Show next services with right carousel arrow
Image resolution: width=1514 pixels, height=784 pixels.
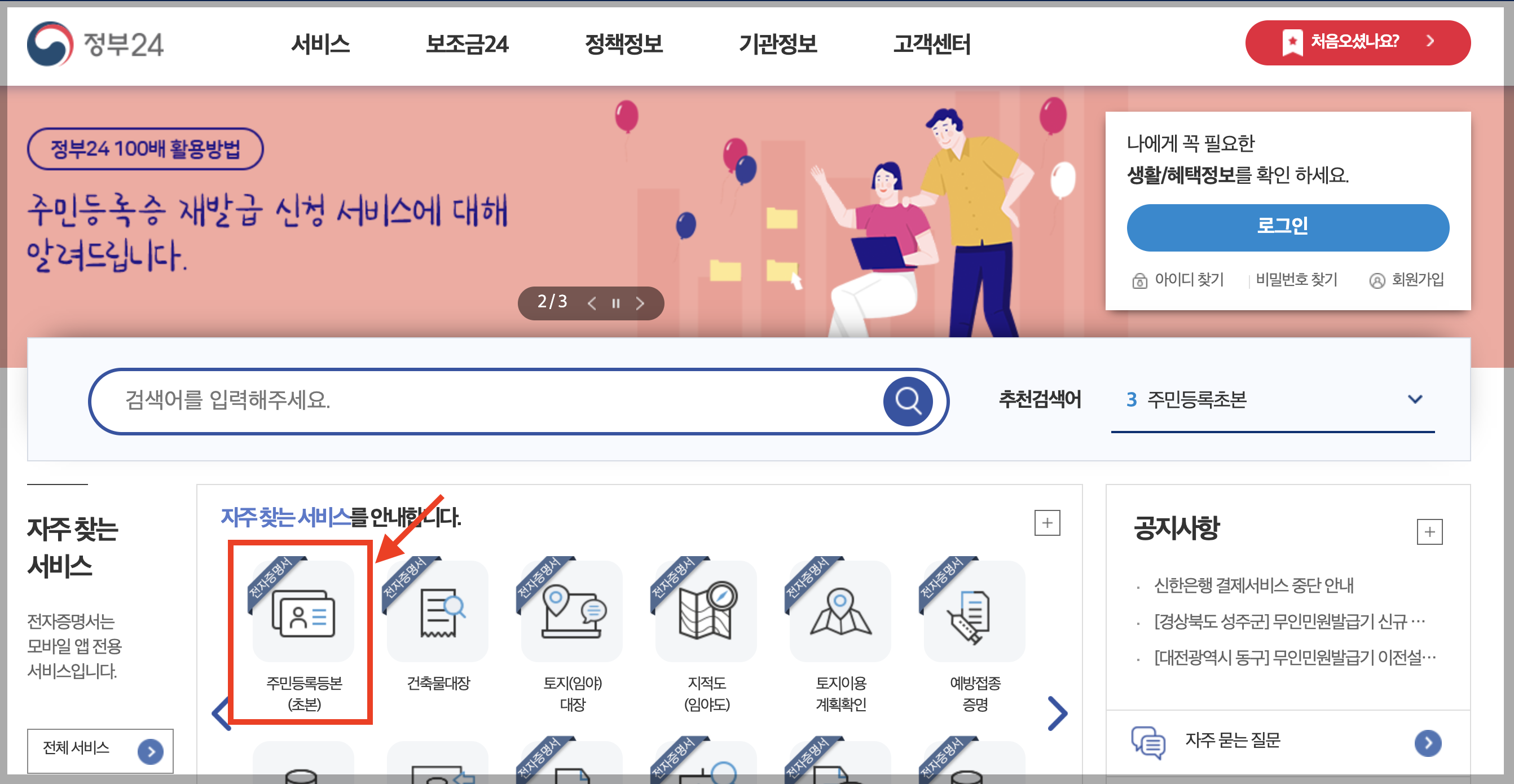[1057, 713]
